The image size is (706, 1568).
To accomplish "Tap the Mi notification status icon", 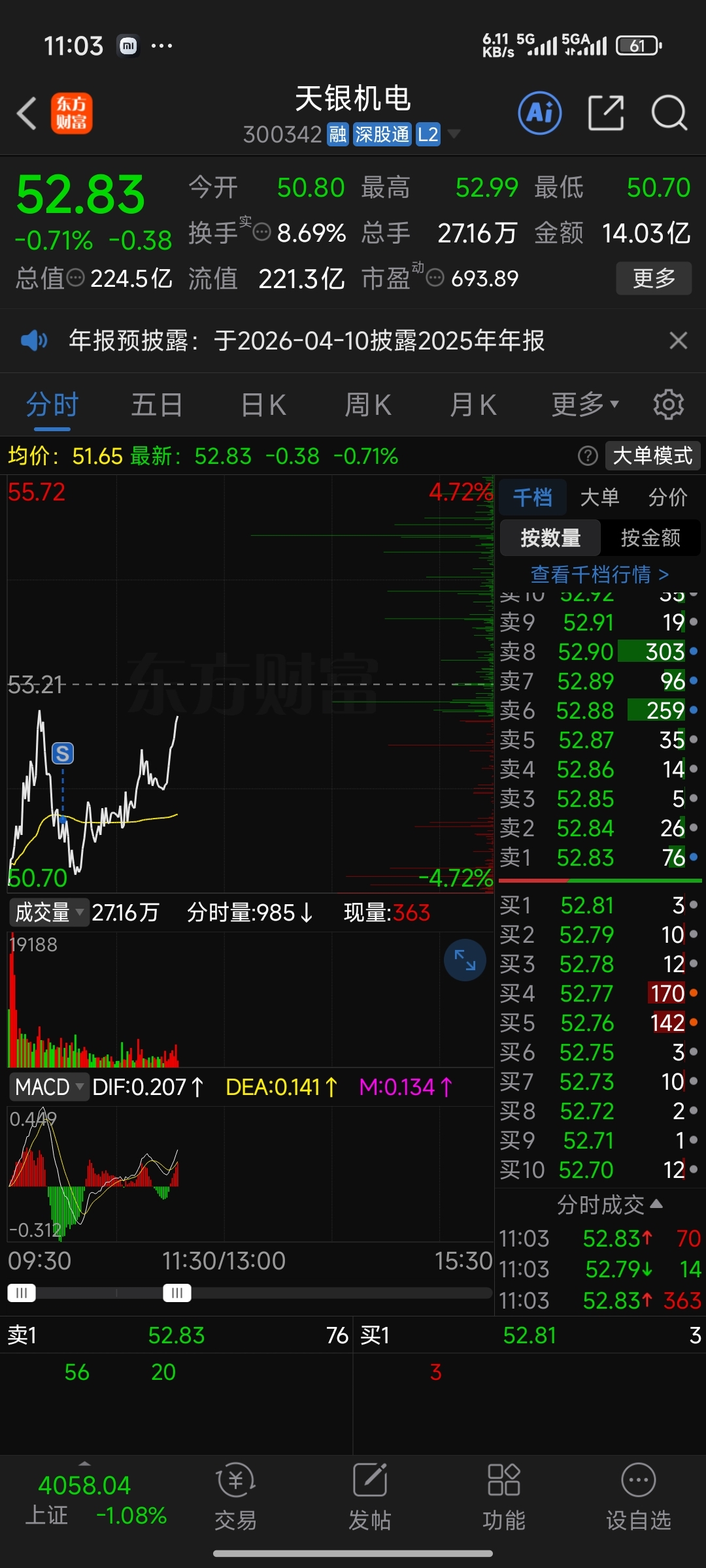I will (128, 46).
